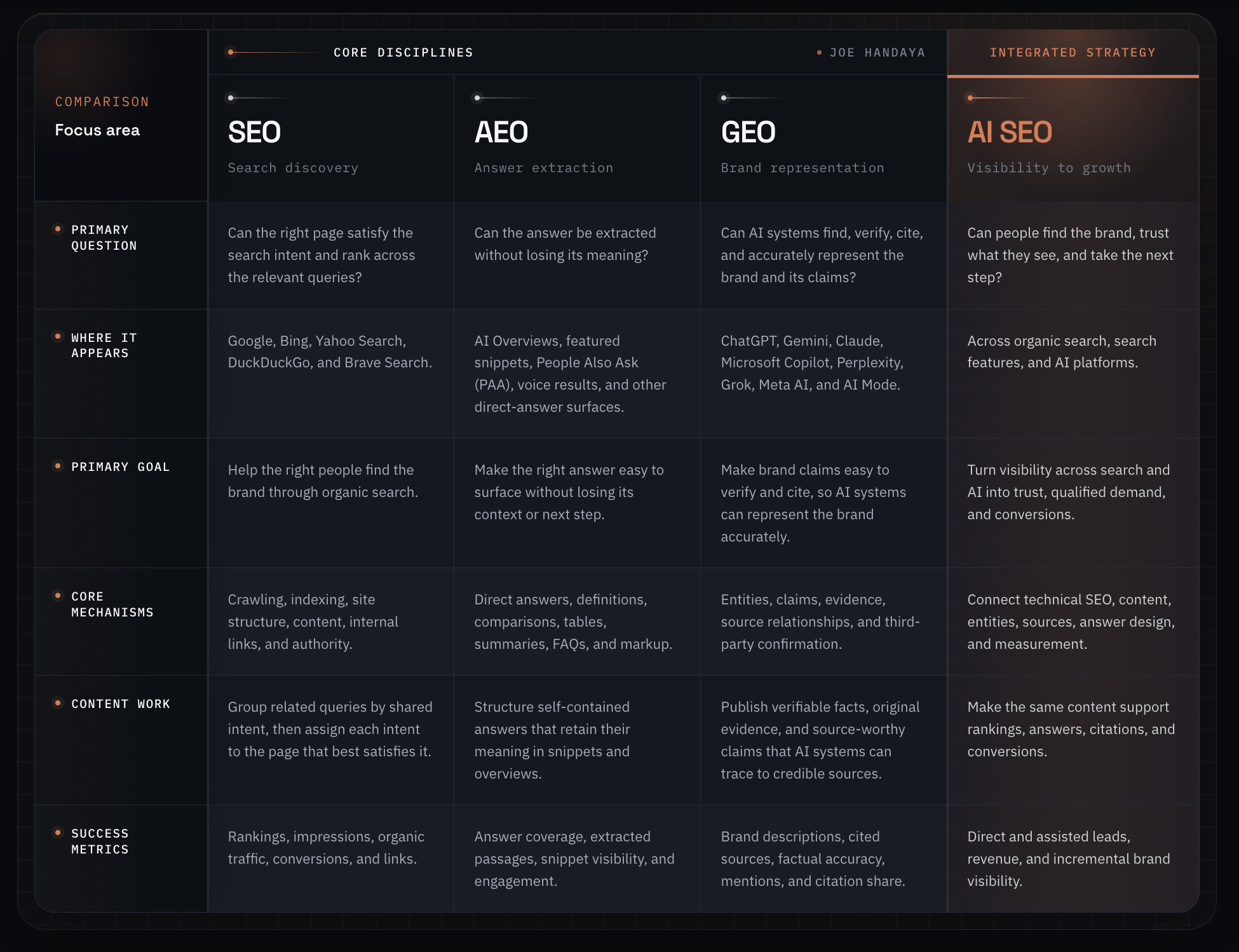The image size is (1239, 952).
Task: Click the CORE MECHANISMS row label
Action: 112,604
